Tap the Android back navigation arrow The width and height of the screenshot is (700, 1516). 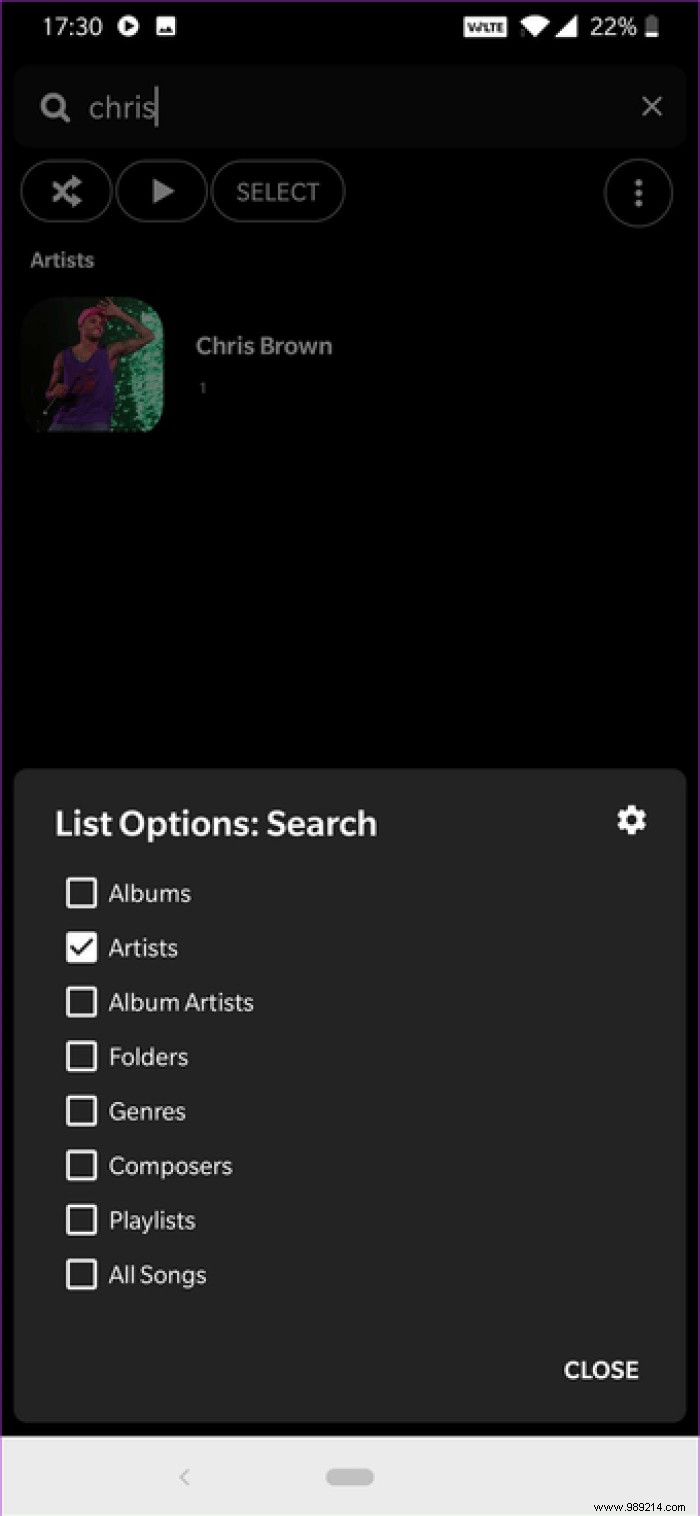(x=184, y=1477)
